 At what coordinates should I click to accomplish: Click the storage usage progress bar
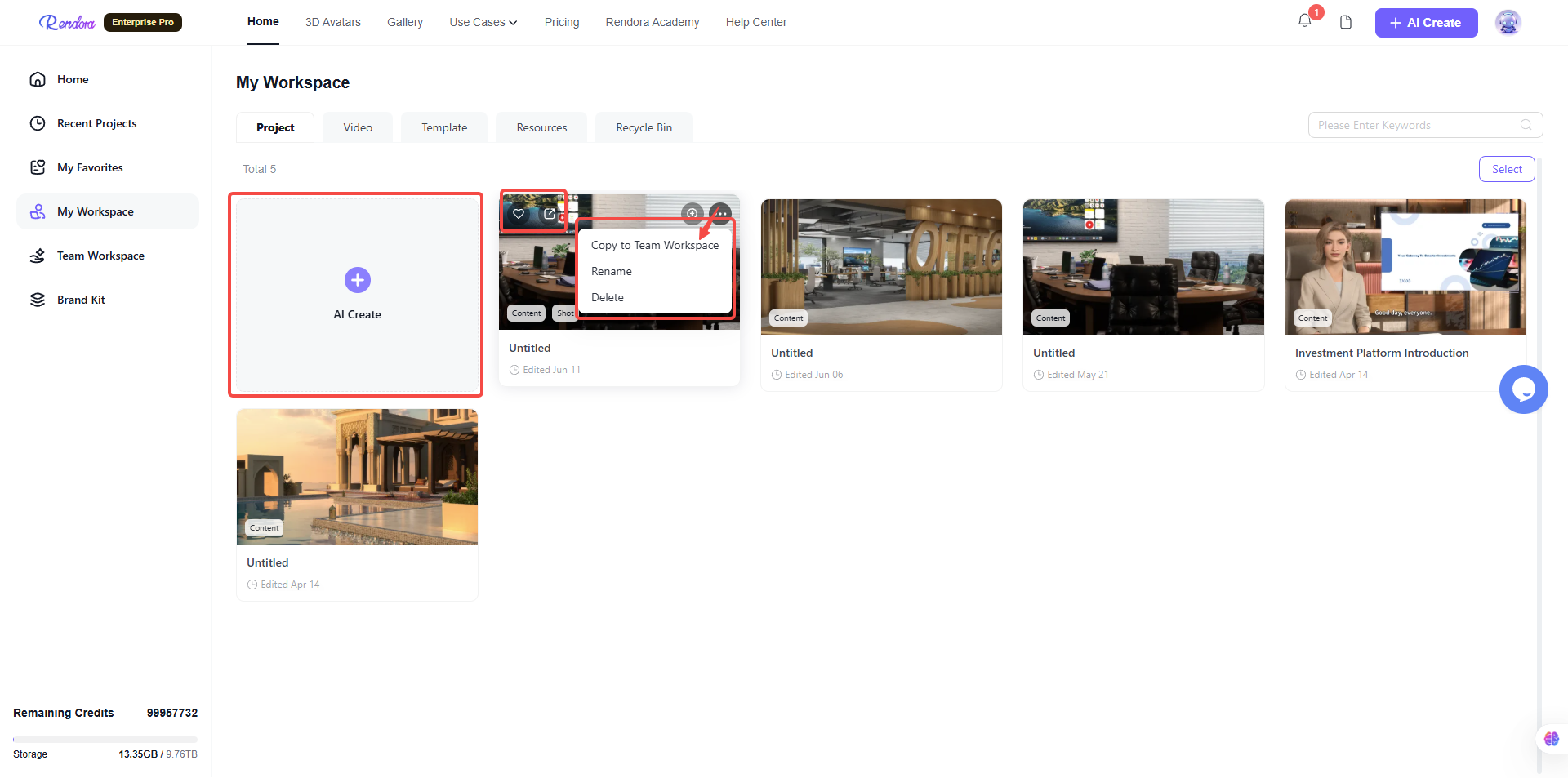(105, 739)
